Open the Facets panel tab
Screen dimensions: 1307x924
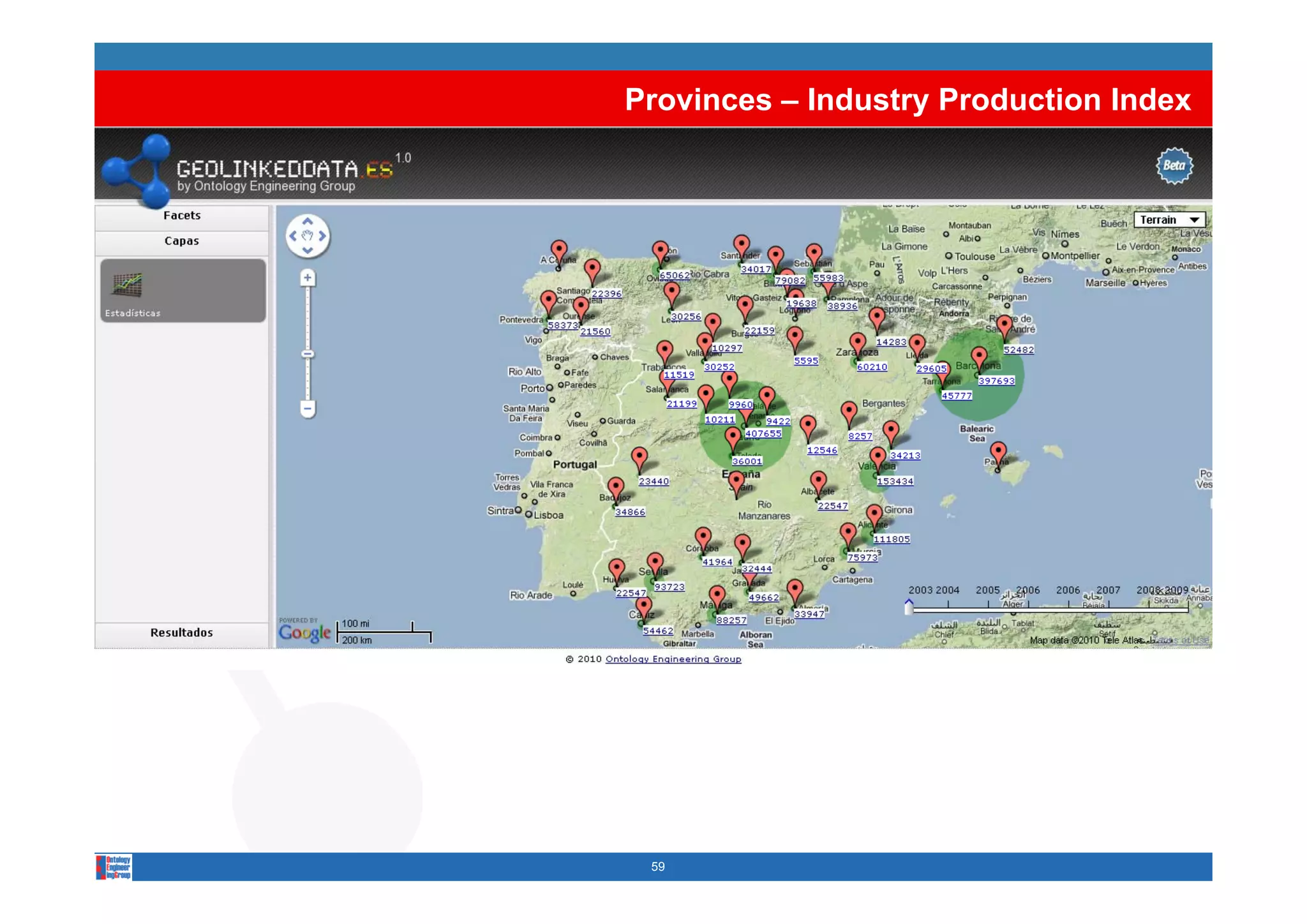click(x=182, y=216)
